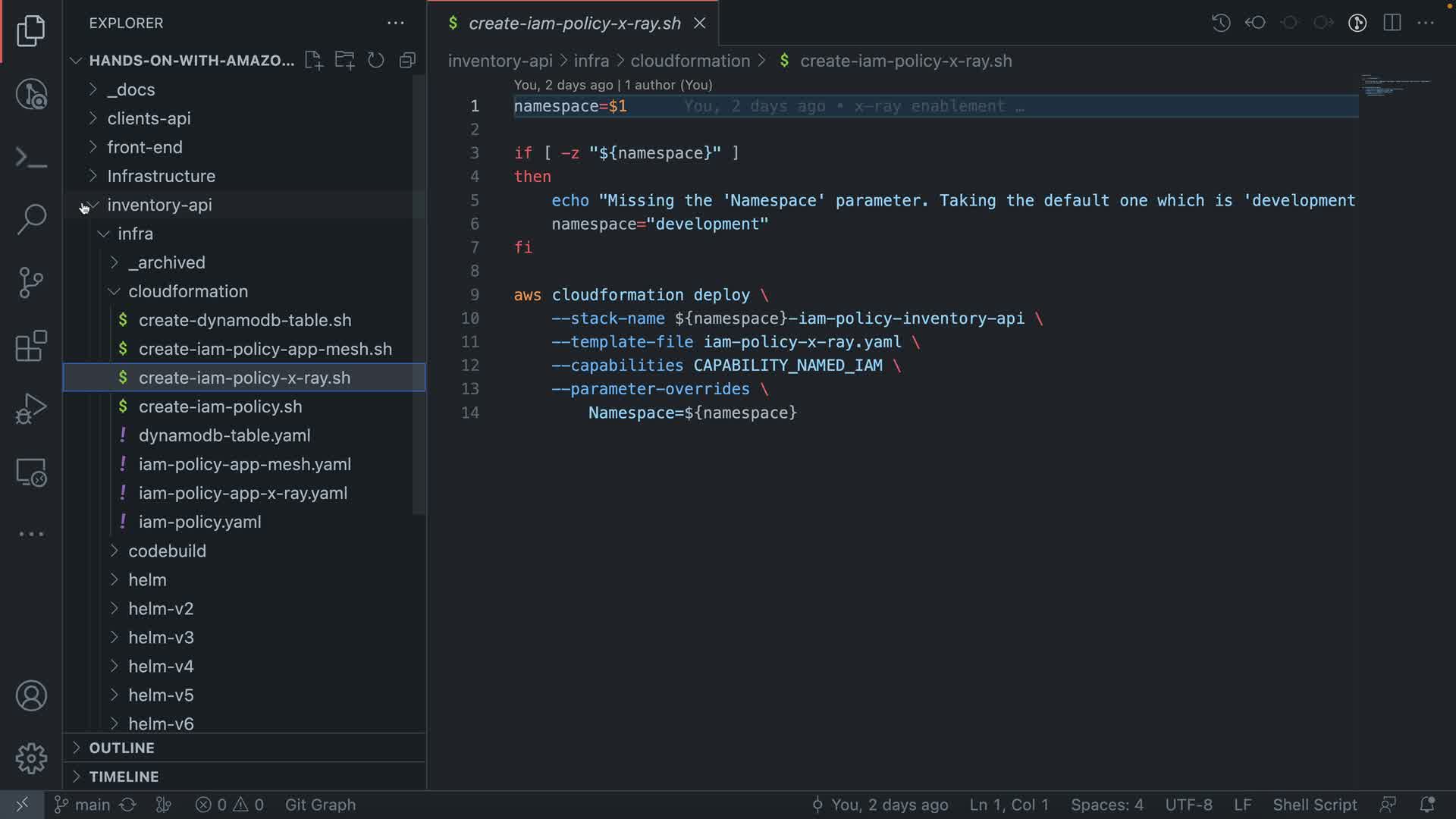The width and height of the screenshot is (1456, 819).
Task: Toggle the file blame info in the status bar
Action: [880, 805]
